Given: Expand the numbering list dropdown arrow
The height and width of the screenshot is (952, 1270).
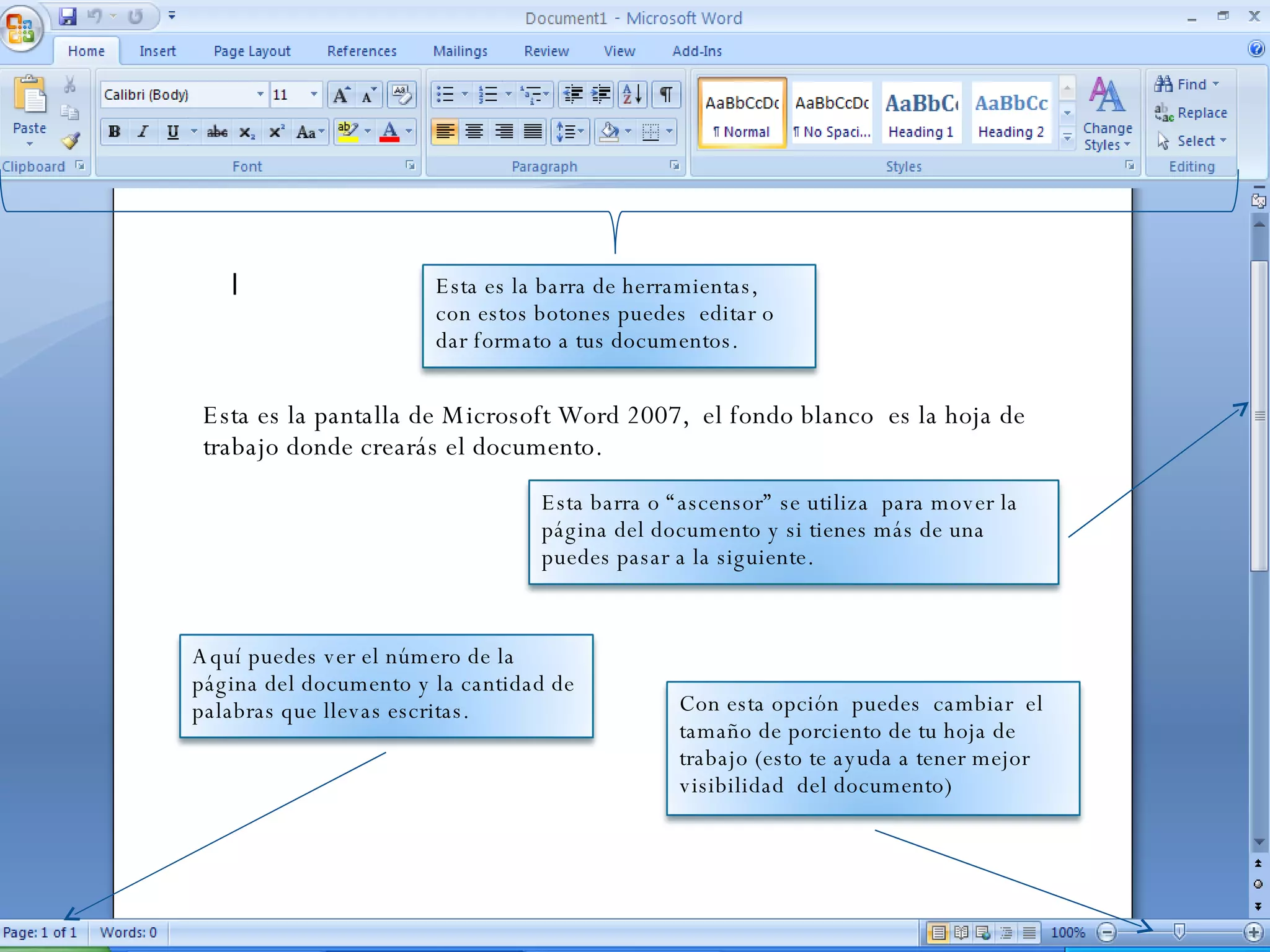Looking at the screenshot, I should tap(508, 95).
